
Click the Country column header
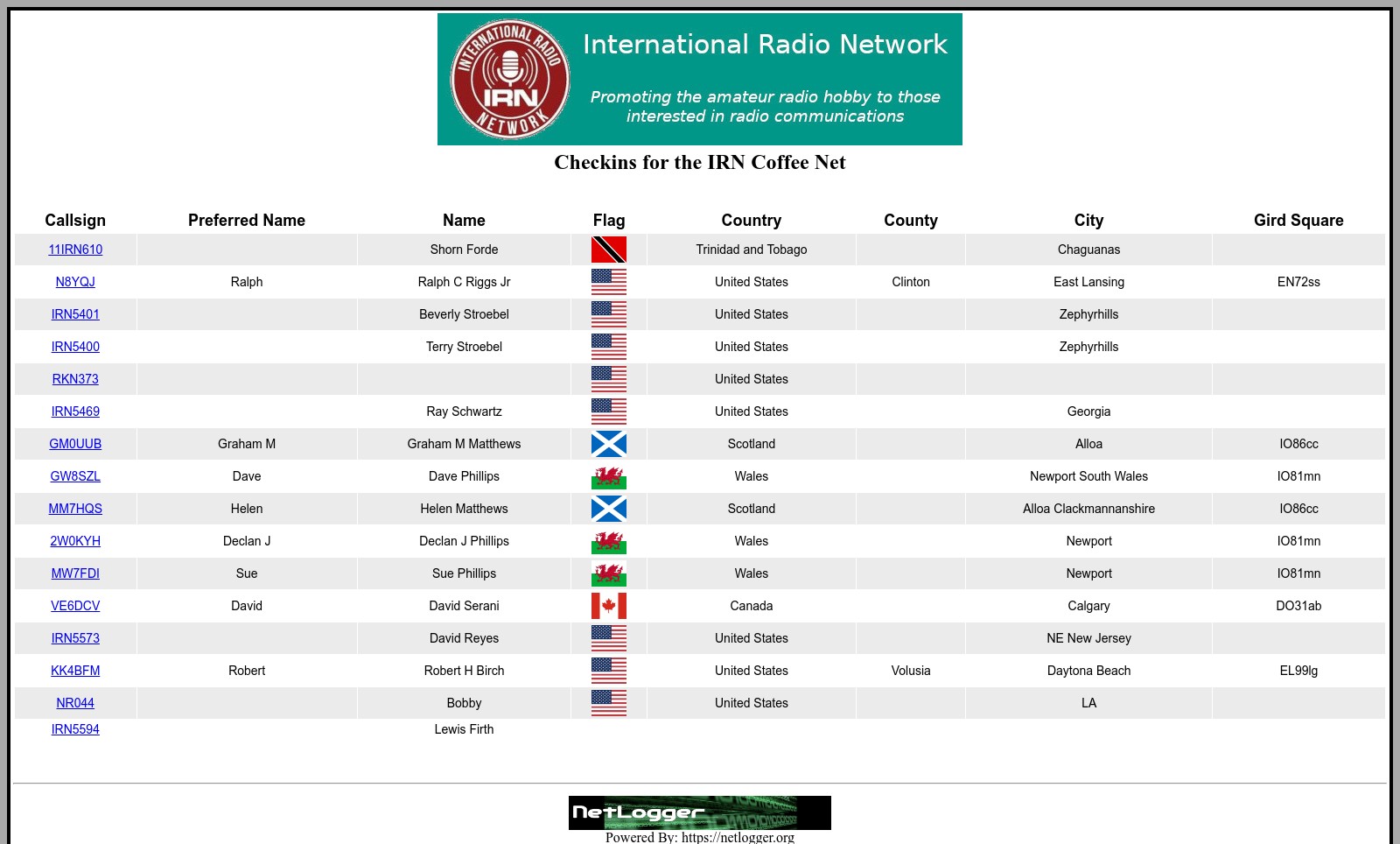pyautogui.click(x=751, y=221)
